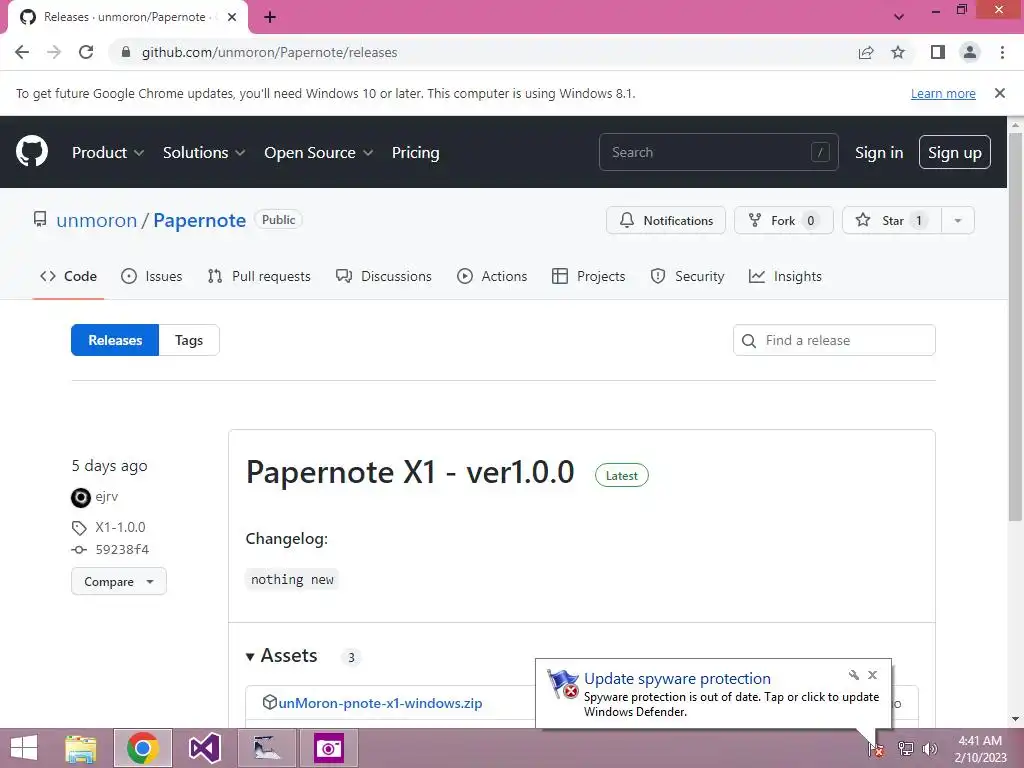
Task: Click the Pricing link
Action: 415,152
